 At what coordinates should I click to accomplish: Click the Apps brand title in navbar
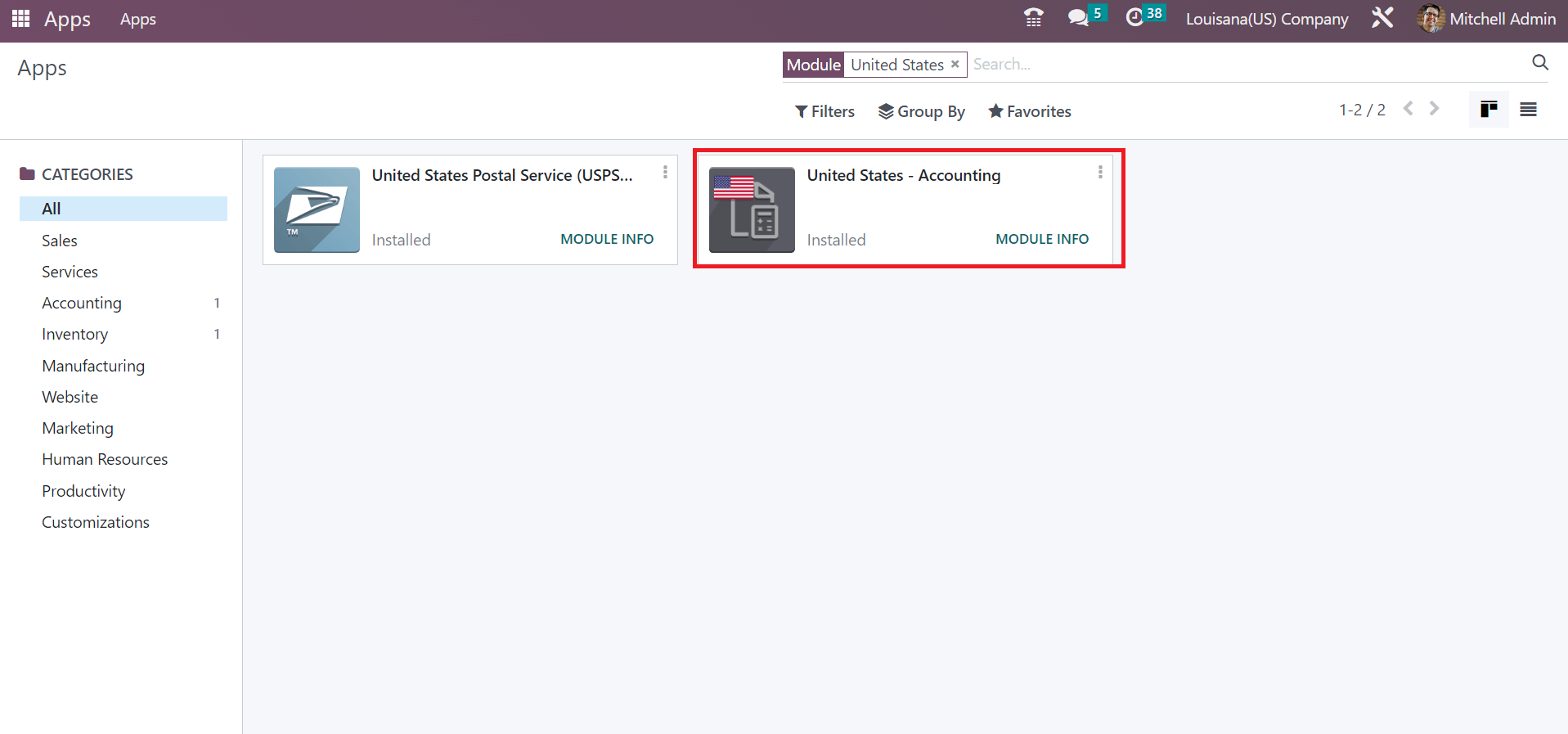[x=67, y=19]
